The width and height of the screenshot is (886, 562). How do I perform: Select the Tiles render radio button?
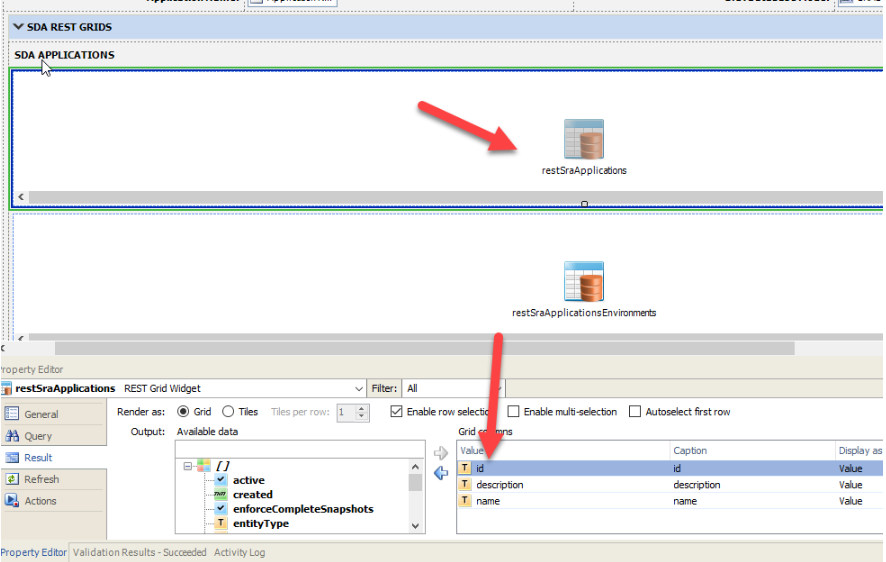[228, 411]
